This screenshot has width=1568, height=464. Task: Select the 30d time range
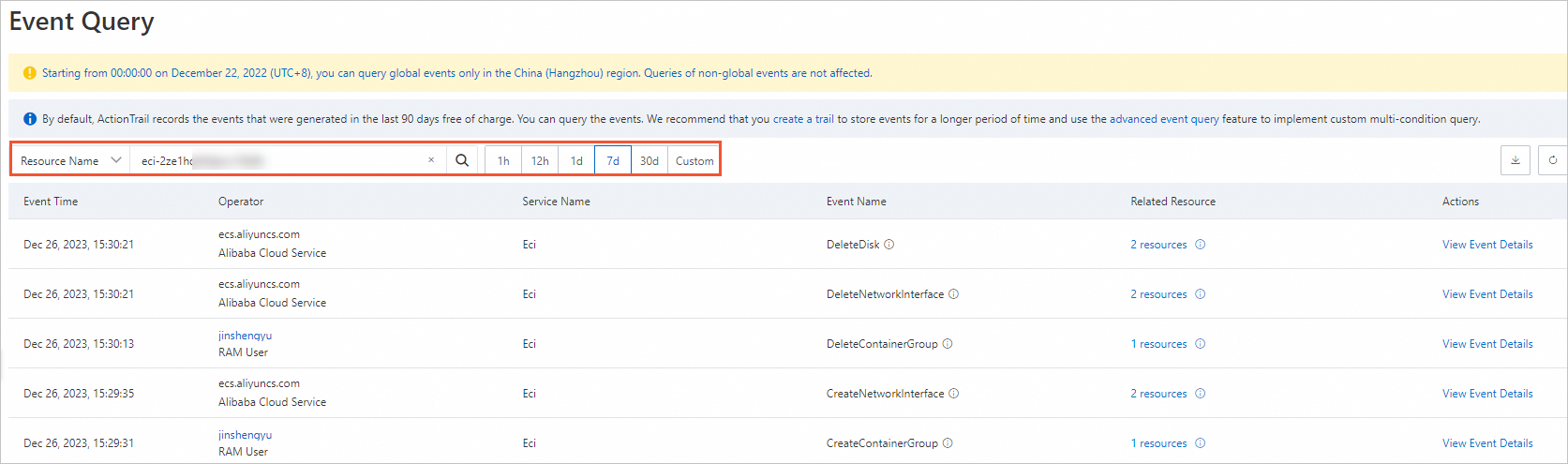click(650, 160)
